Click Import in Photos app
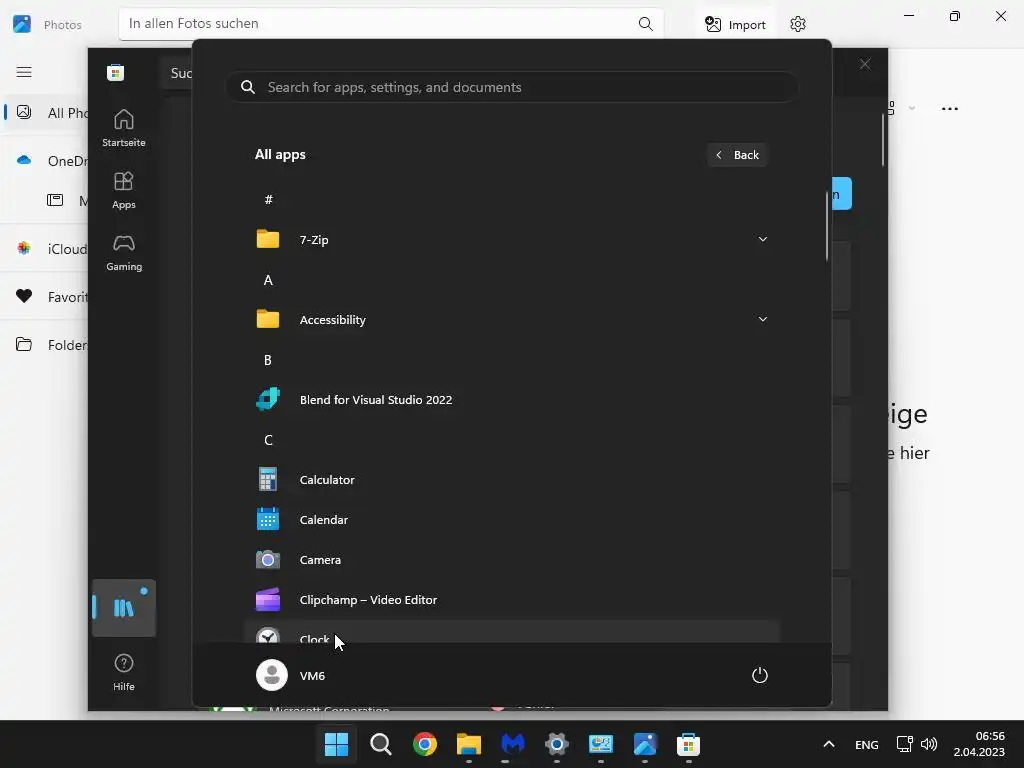 click(735, 24)
